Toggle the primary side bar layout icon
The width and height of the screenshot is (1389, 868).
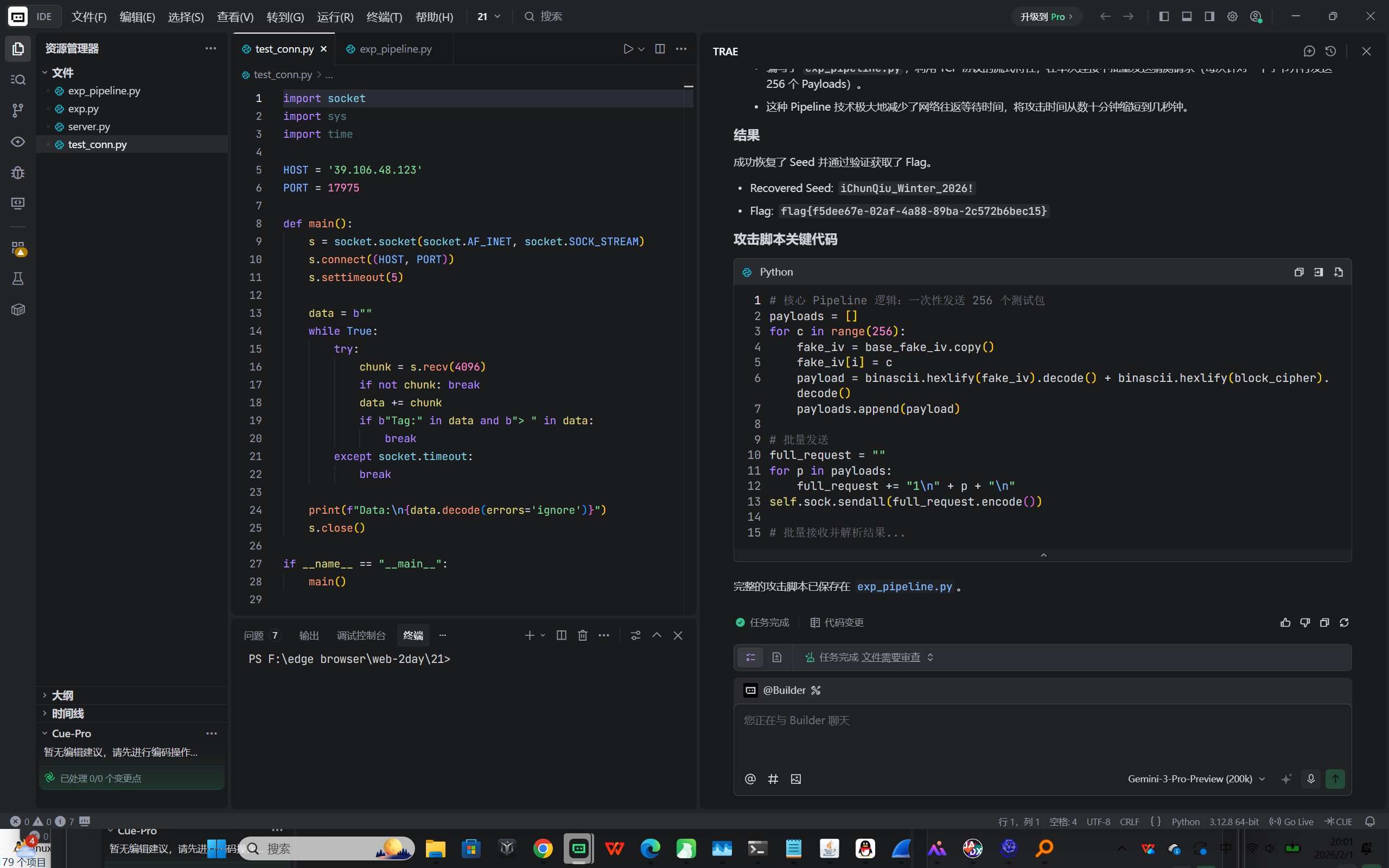(1163, 17)
